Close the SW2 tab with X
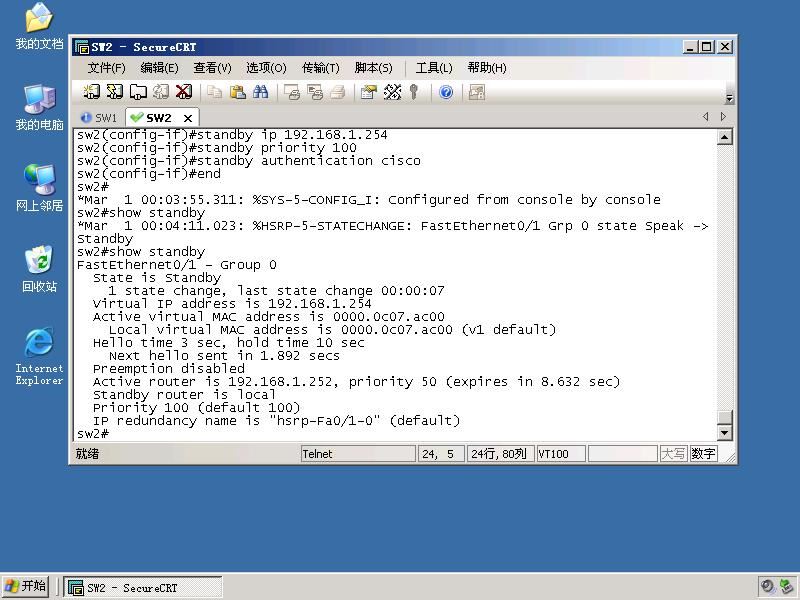800x600 pixels. point(188,118)
